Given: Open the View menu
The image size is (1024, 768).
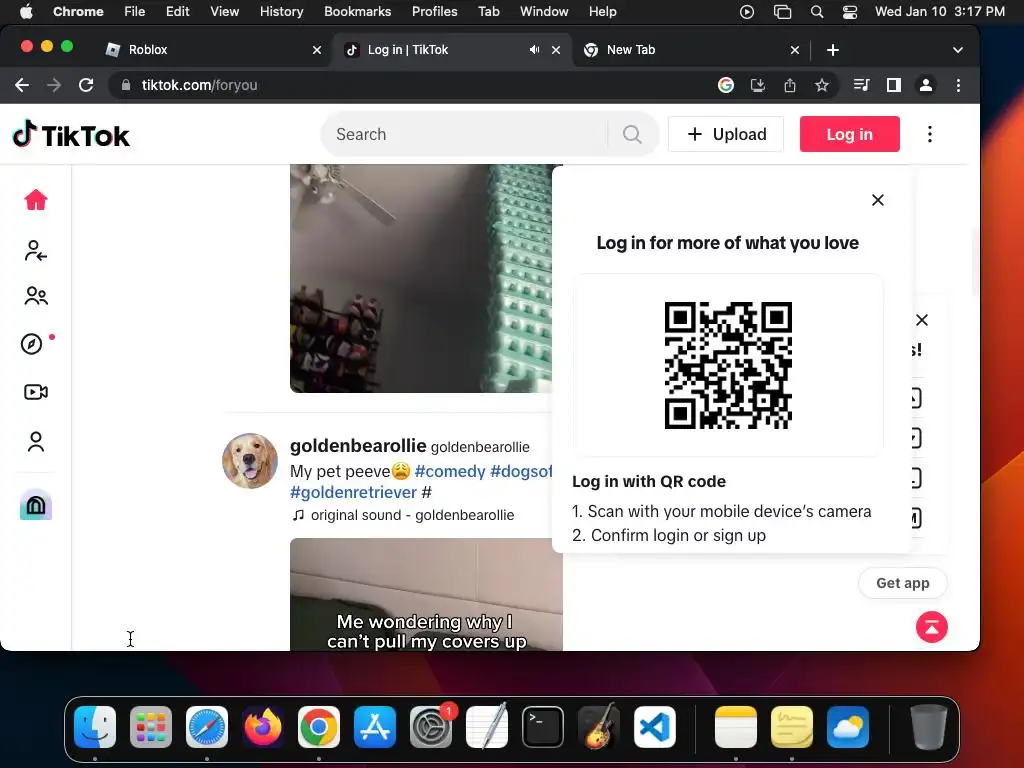Looking at the screenshot, I should (224, 11).
